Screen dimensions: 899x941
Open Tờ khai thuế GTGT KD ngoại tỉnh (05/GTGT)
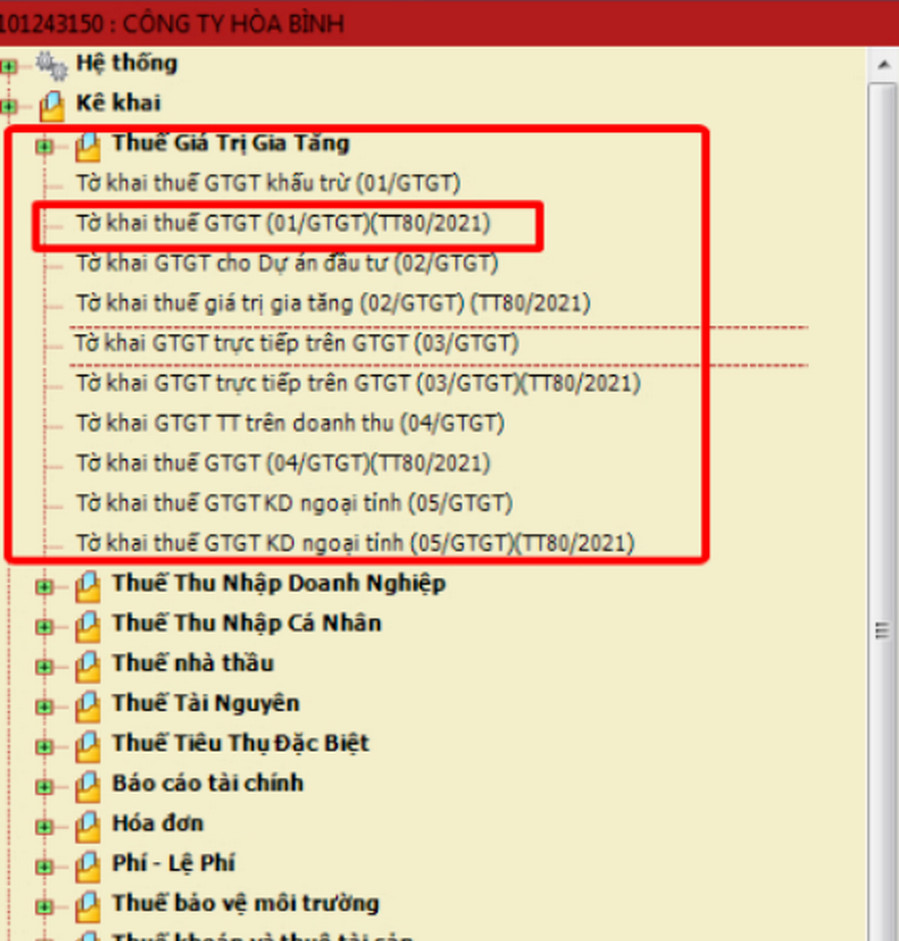[x=294, y=504]
